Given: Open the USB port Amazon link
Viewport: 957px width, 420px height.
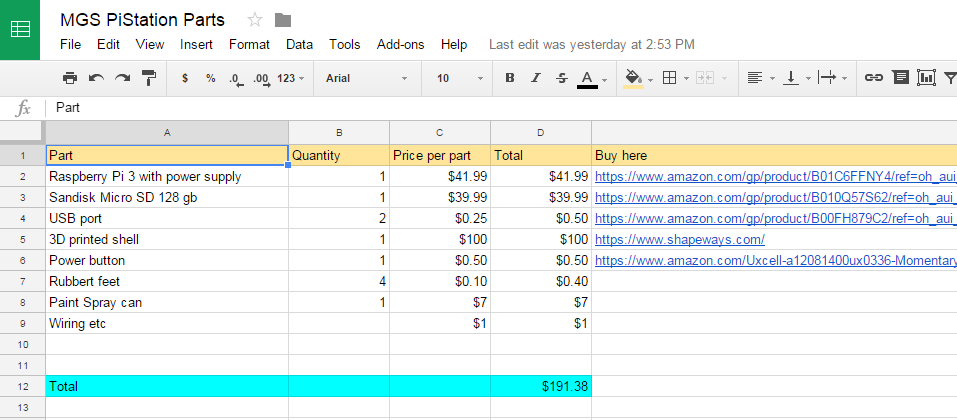Looking at the screenshot, I should (776, 219).
